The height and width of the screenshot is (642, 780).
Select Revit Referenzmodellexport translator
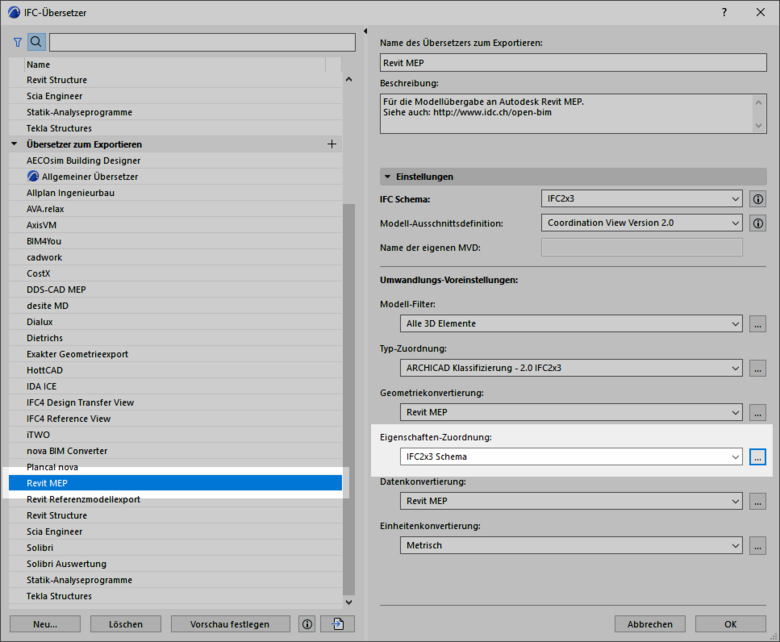click(175, 499)
